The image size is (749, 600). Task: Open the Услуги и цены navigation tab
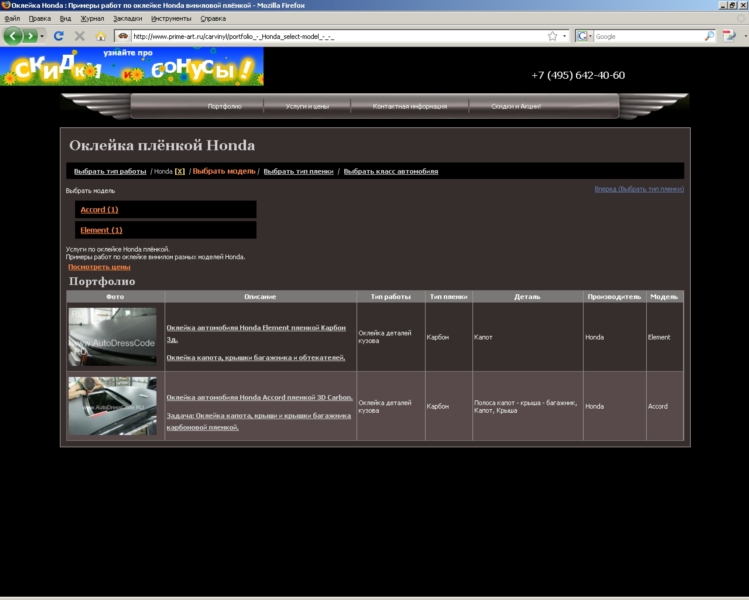tap(307, 106)
